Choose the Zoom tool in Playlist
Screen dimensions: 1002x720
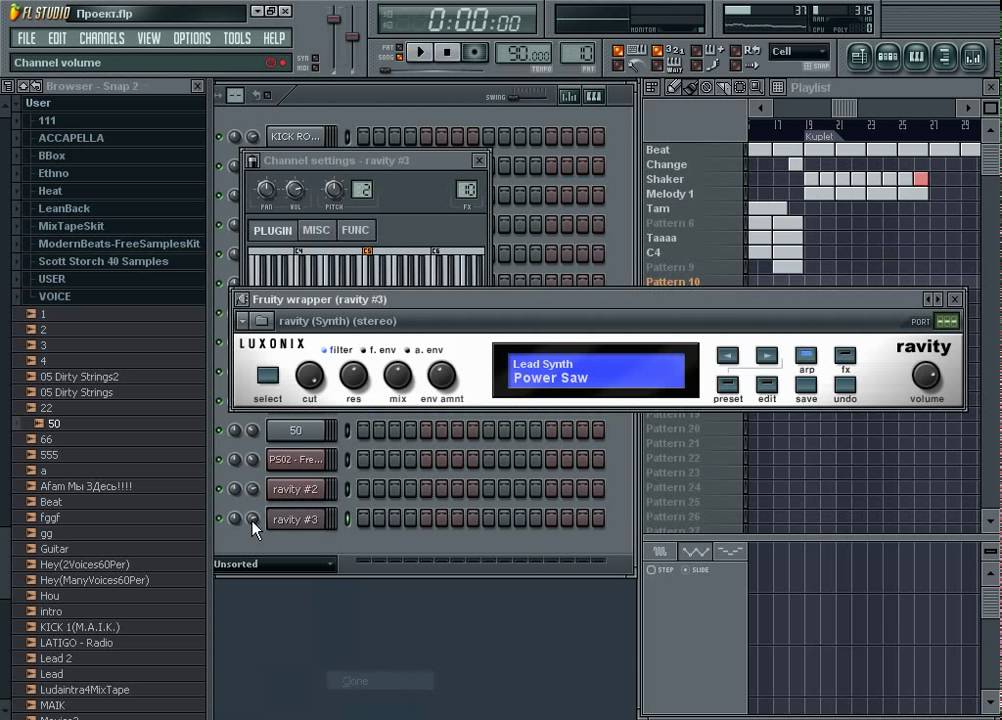756,88
